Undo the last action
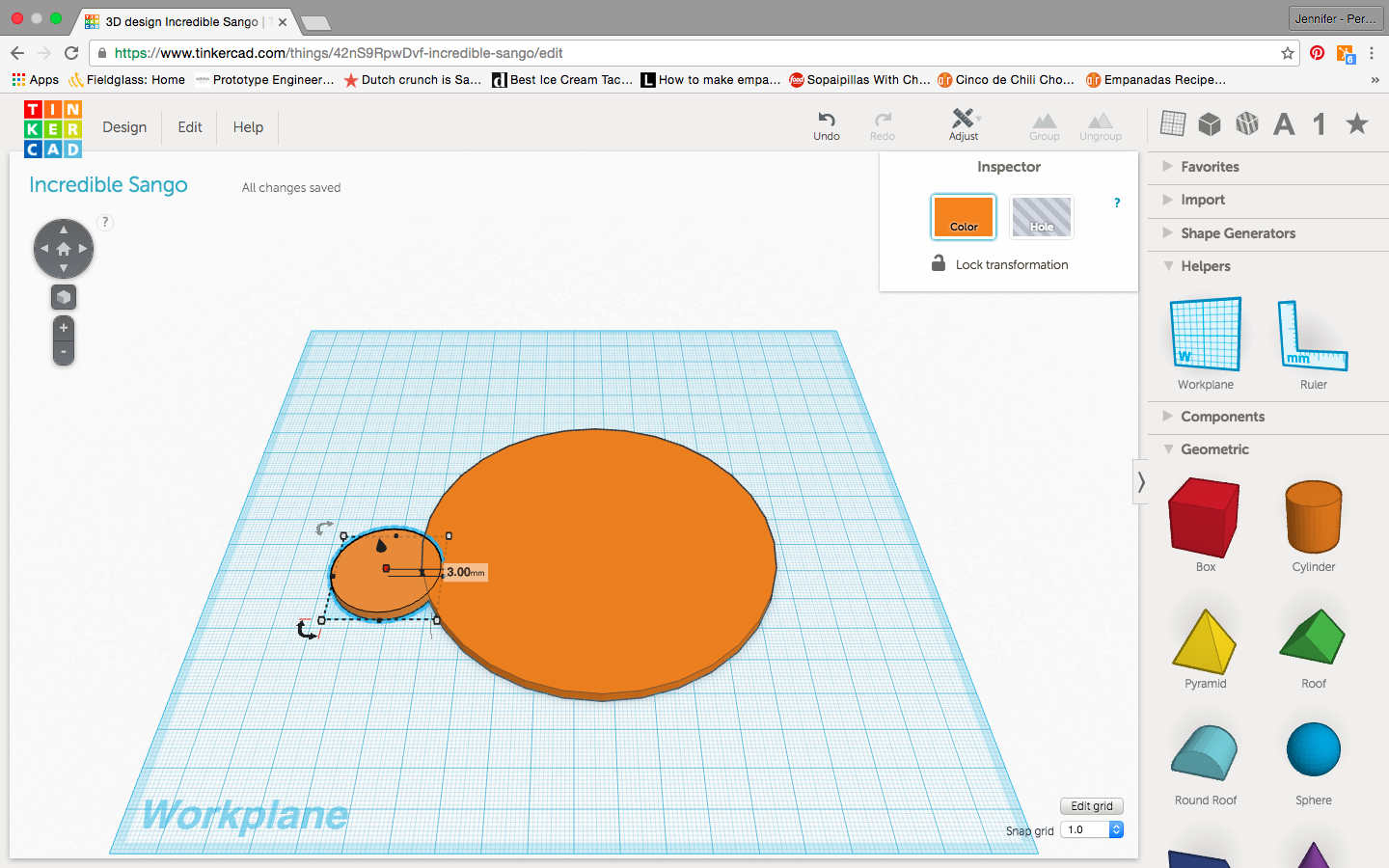This screenshot has width=1389, height=868. pos(827,125)
